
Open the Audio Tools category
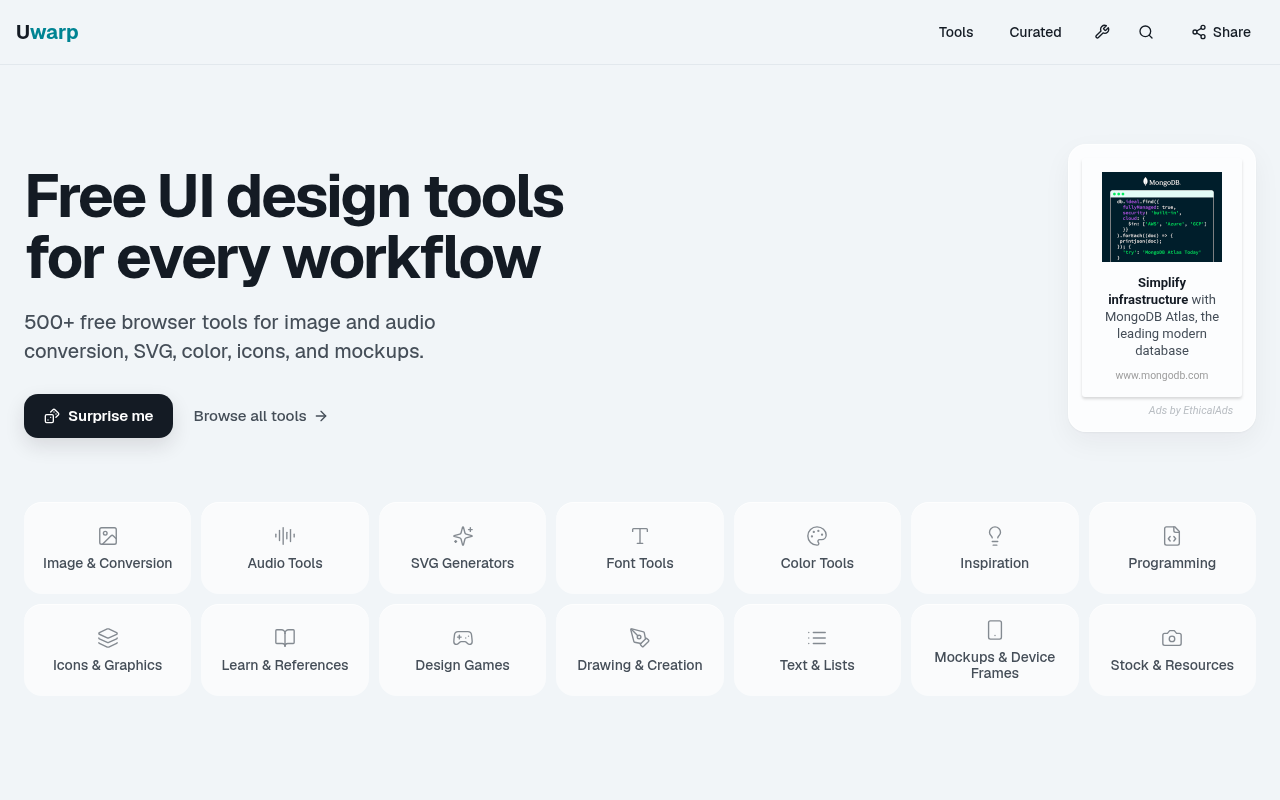click(x=285, y=548)
